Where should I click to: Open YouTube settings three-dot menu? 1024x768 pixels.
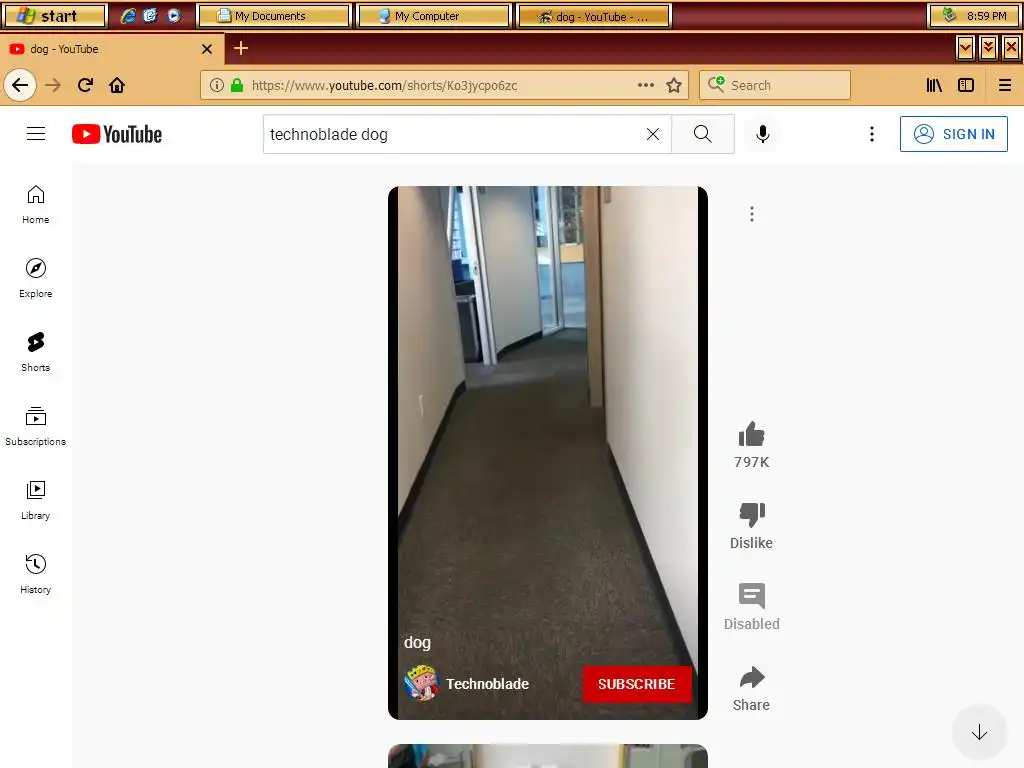tap(871, 134)
